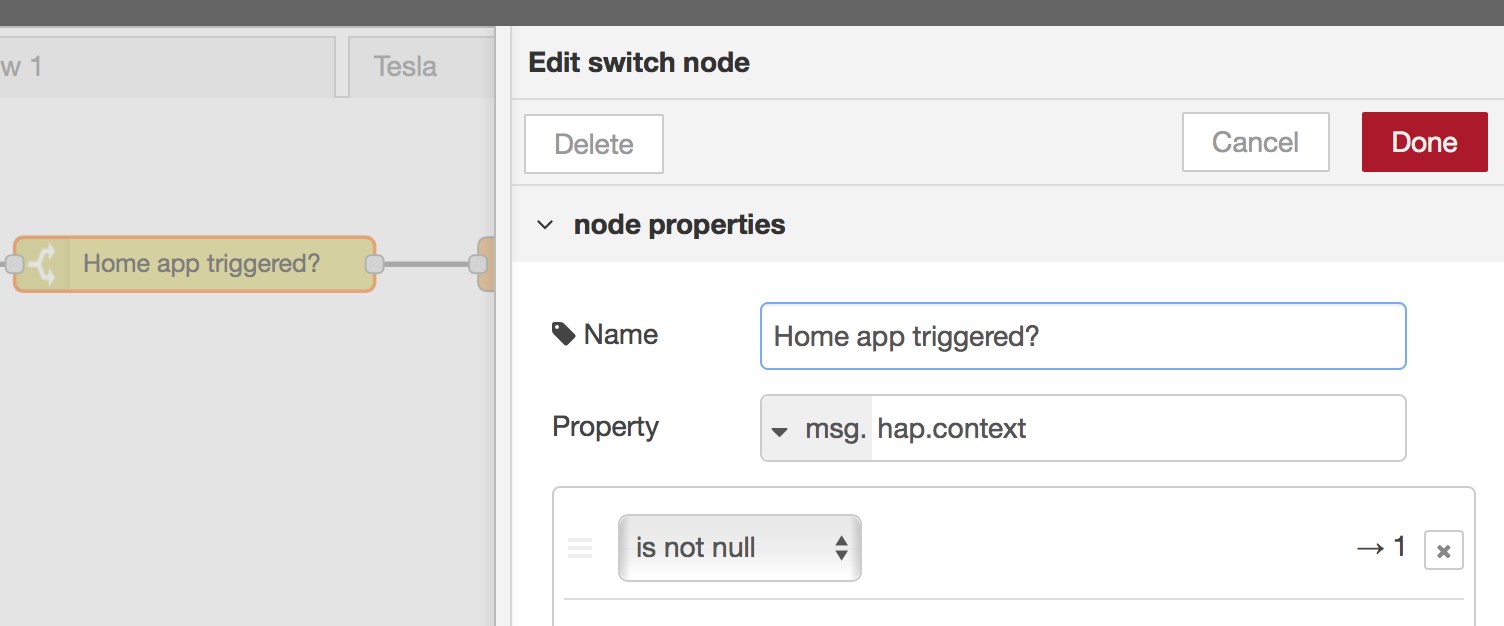The height and width of the screenshot is (626, 1504).
Task: Click the tag icon beside Name
Action: click(x=564, y=334)
